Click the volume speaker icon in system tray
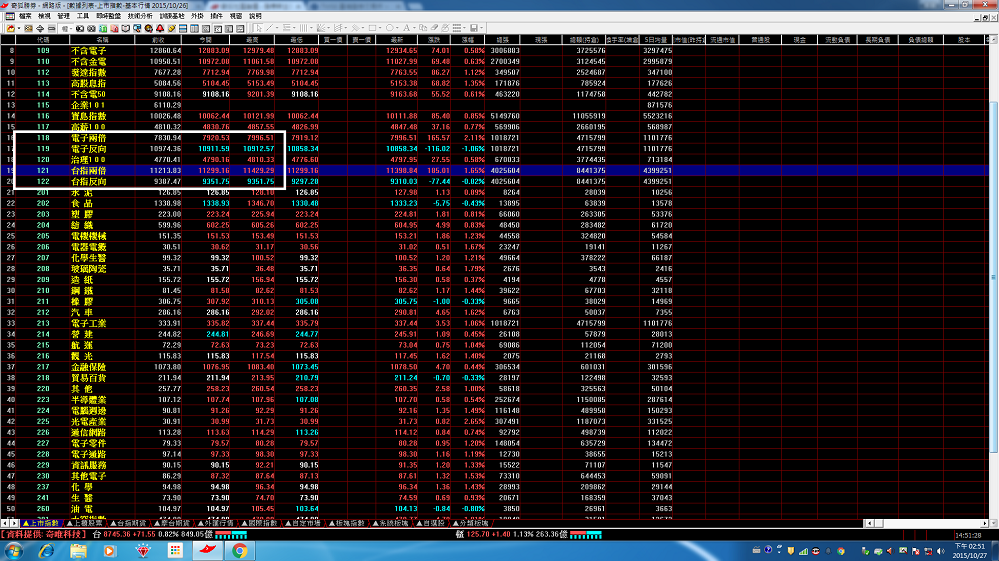Image resolution: width=999 pixels, height=561 pixels. pyautogui.click(x=939, y=550)
